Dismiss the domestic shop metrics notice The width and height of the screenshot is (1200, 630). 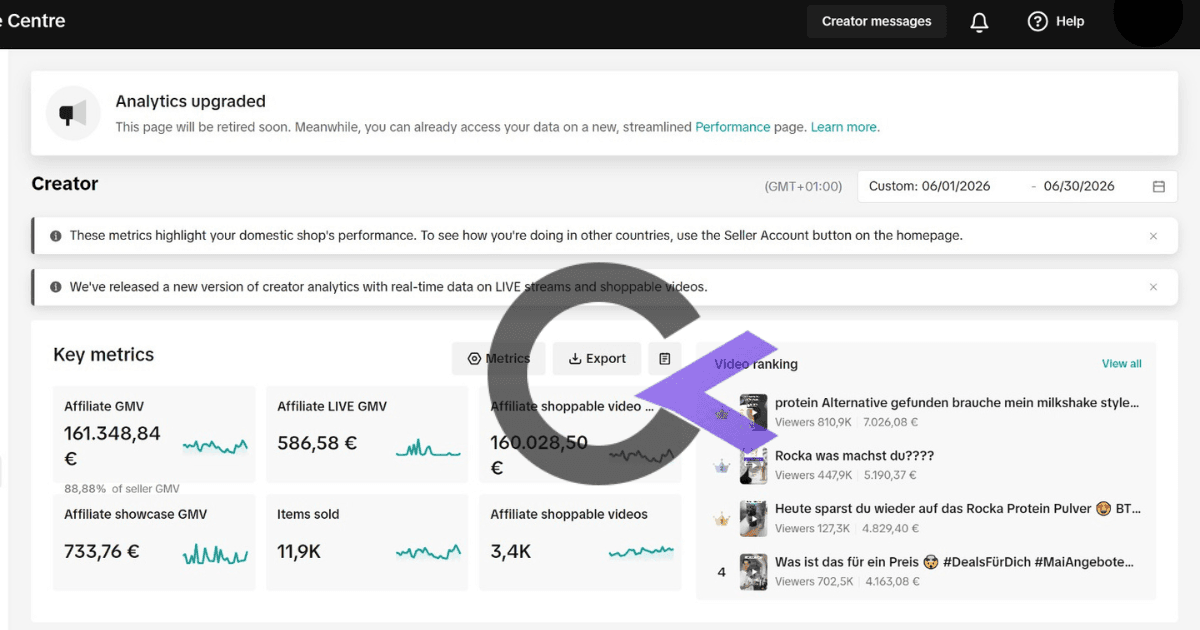[1153, 236]
